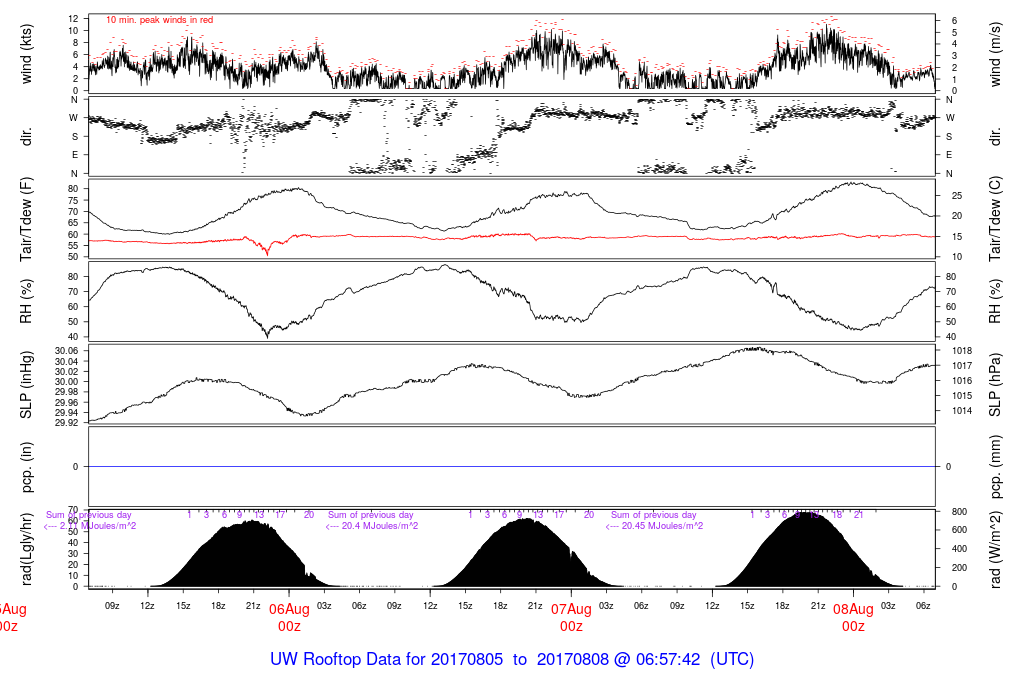Click the '29.96' tick on the SLP axis

pos(67,402)
